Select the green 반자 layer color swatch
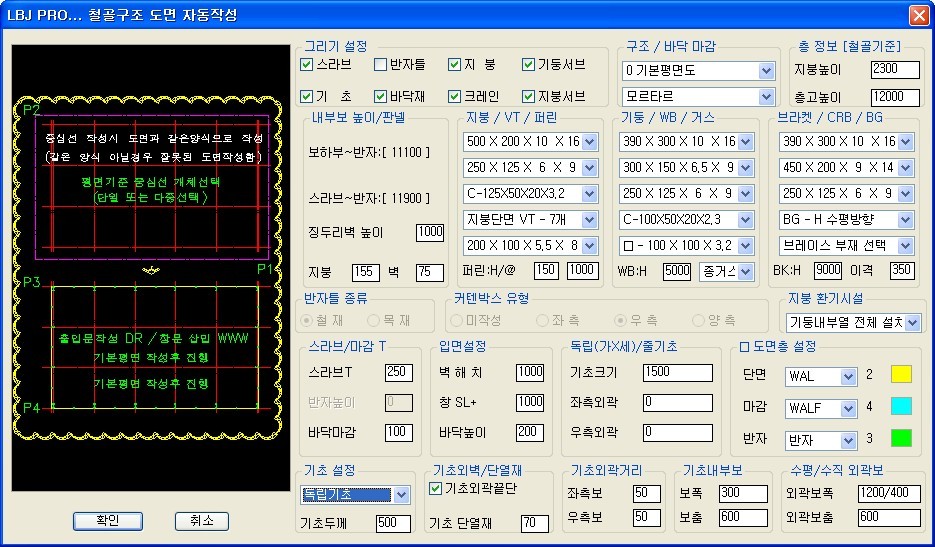This screenshot has width=935, height=547. point(901,438)
